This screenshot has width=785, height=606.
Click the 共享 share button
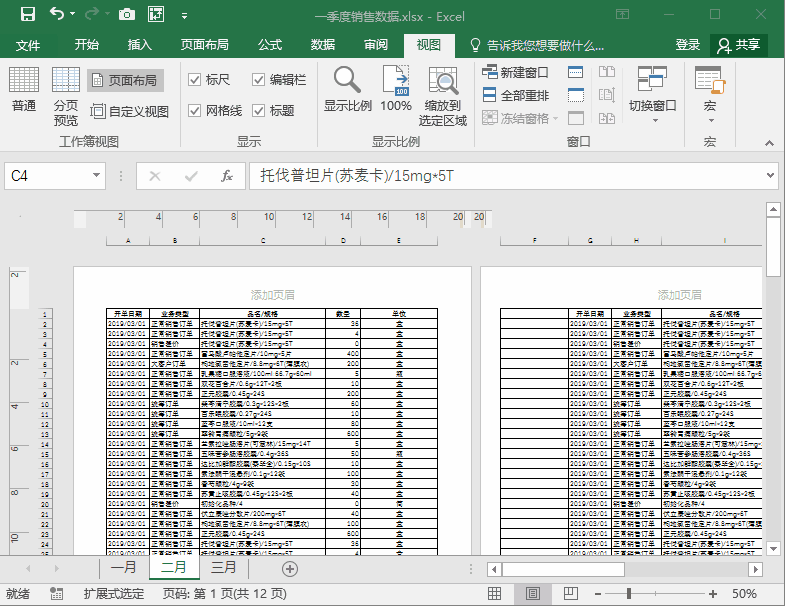click(x=738, y=45)
